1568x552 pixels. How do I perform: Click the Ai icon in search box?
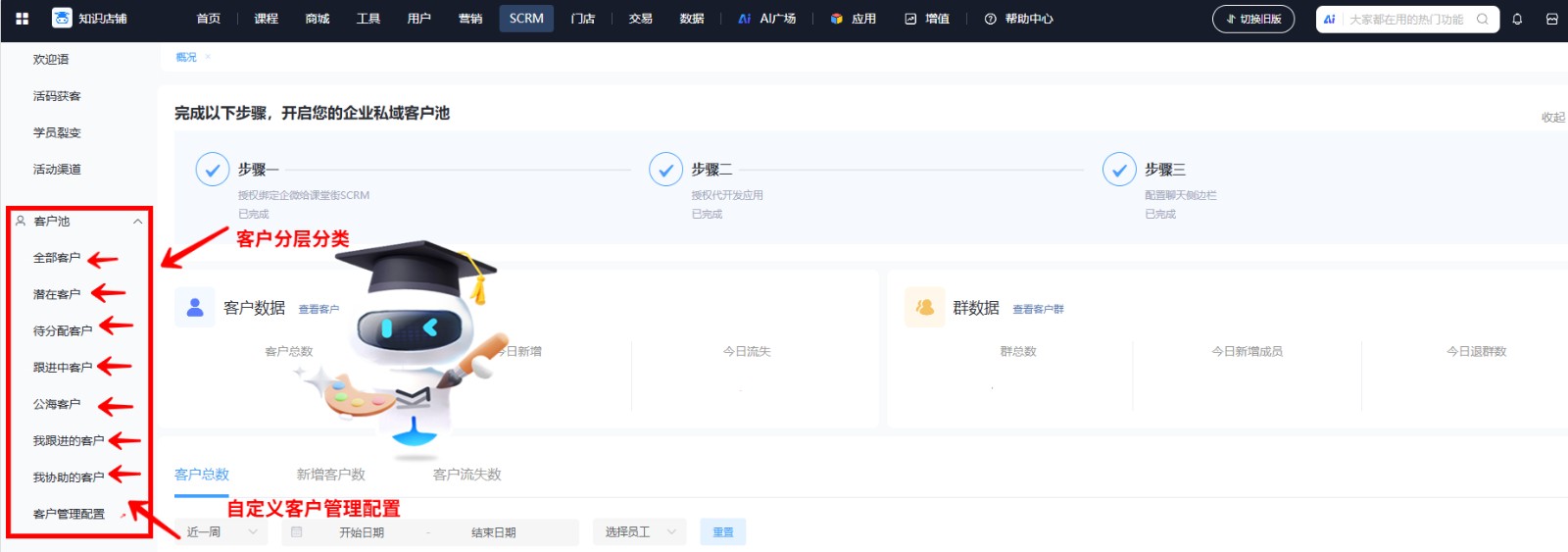pyautogui.click(x=1330, y=19)
